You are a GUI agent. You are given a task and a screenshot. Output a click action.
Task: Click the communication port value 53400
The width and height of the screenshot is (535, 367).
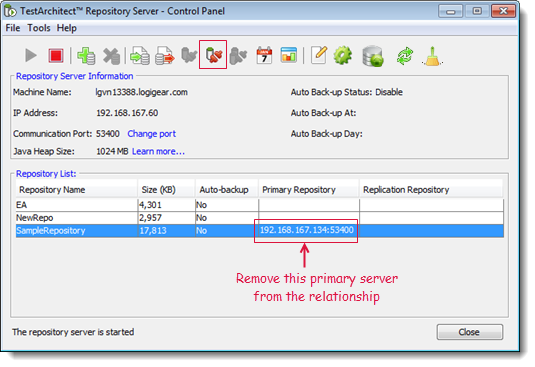tap(108, 133)
